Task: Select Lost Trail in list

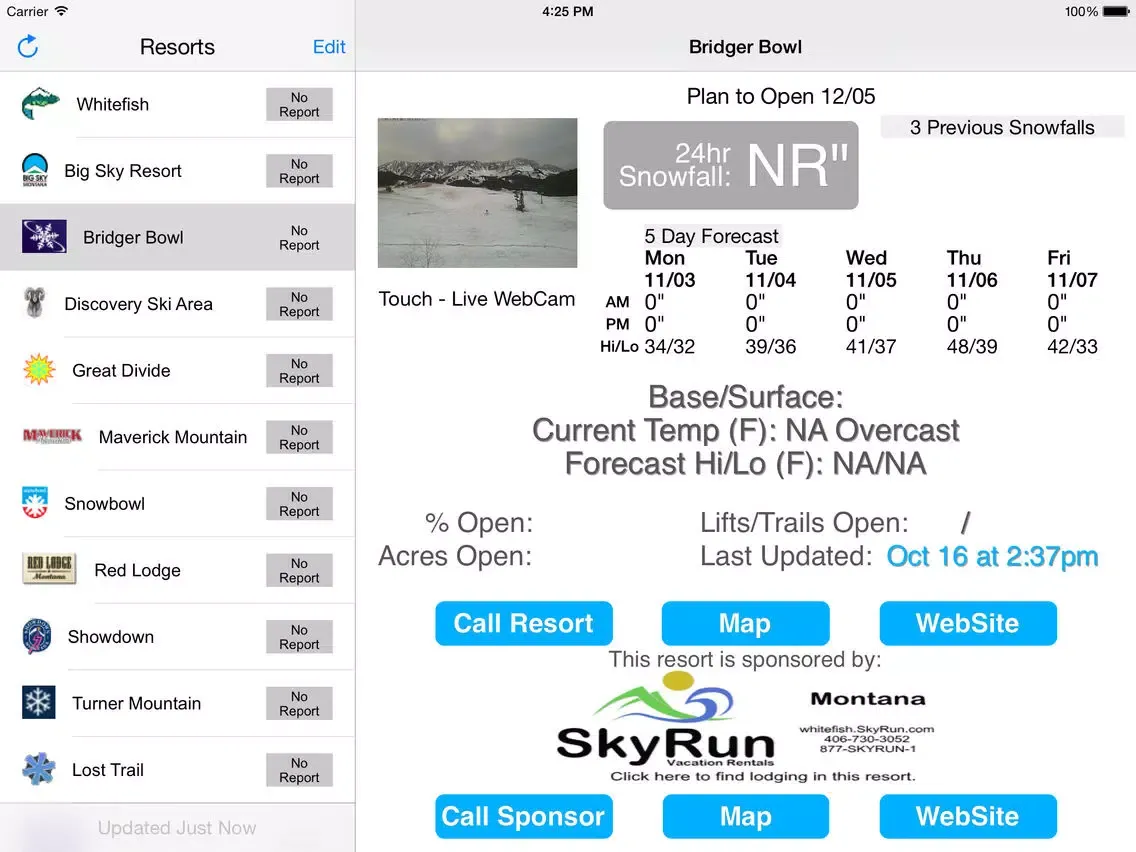Action: pos(178,770)
